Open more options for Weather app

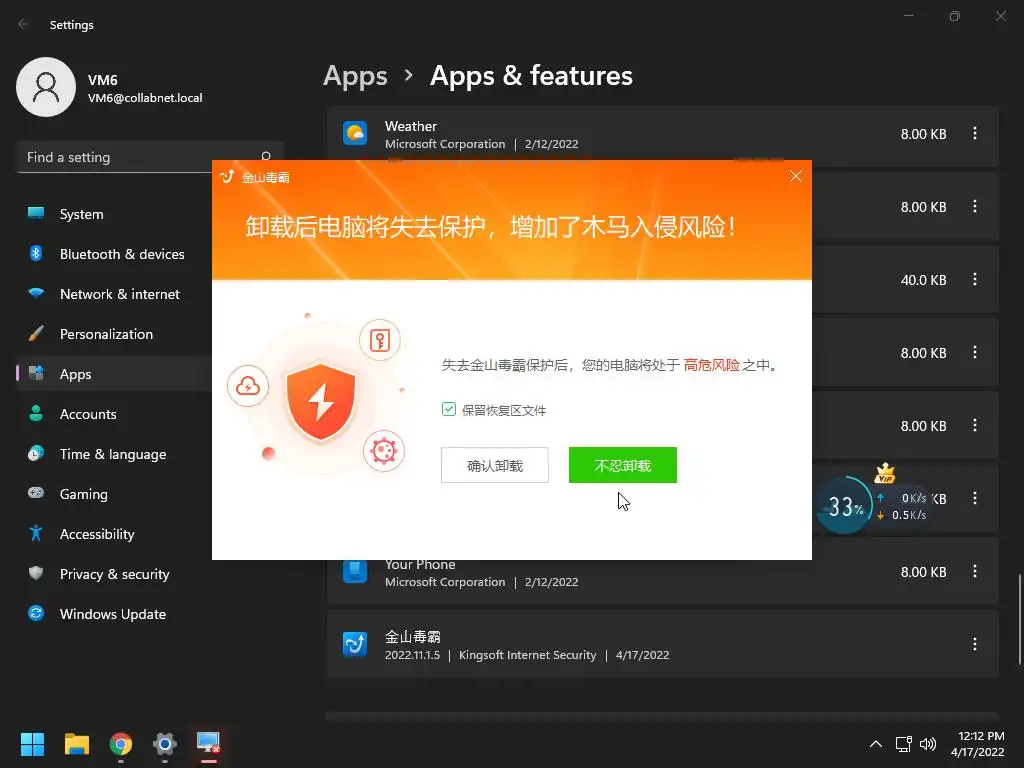coord(974,133)
